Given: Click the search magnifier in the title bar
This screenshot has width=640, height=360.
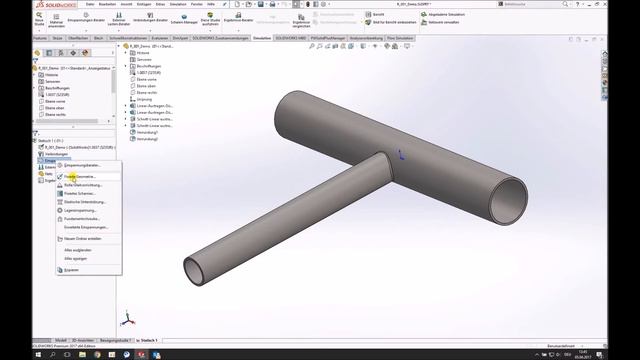Looking at the screenshot, I should click(565, 4).
